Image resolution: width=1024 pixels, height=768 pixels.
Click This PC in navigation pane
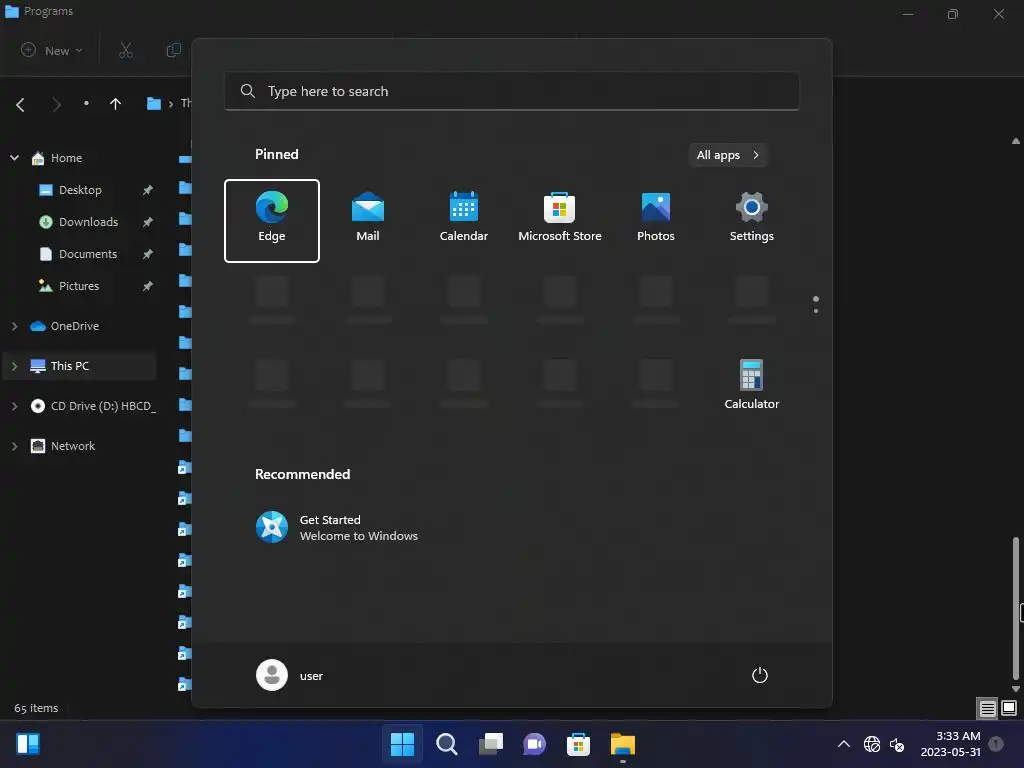coord(70,366)
